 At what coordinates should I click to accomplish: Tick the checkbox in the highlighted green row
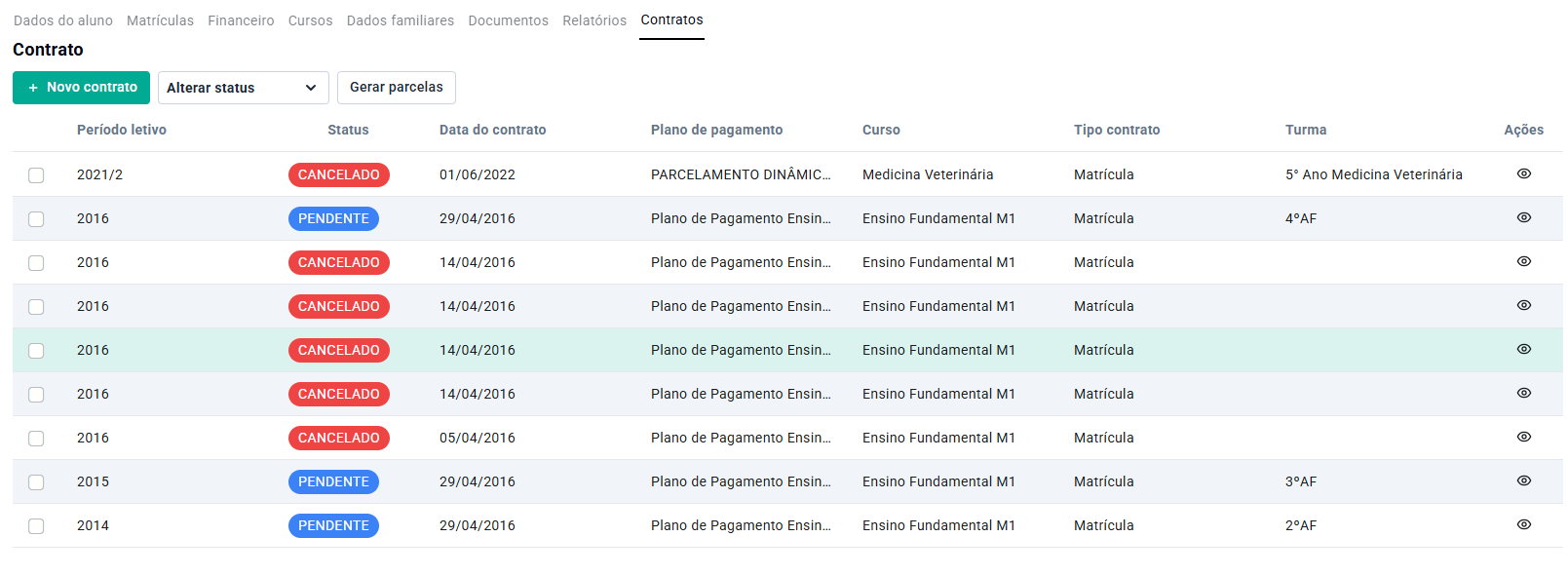click(36, 351)
